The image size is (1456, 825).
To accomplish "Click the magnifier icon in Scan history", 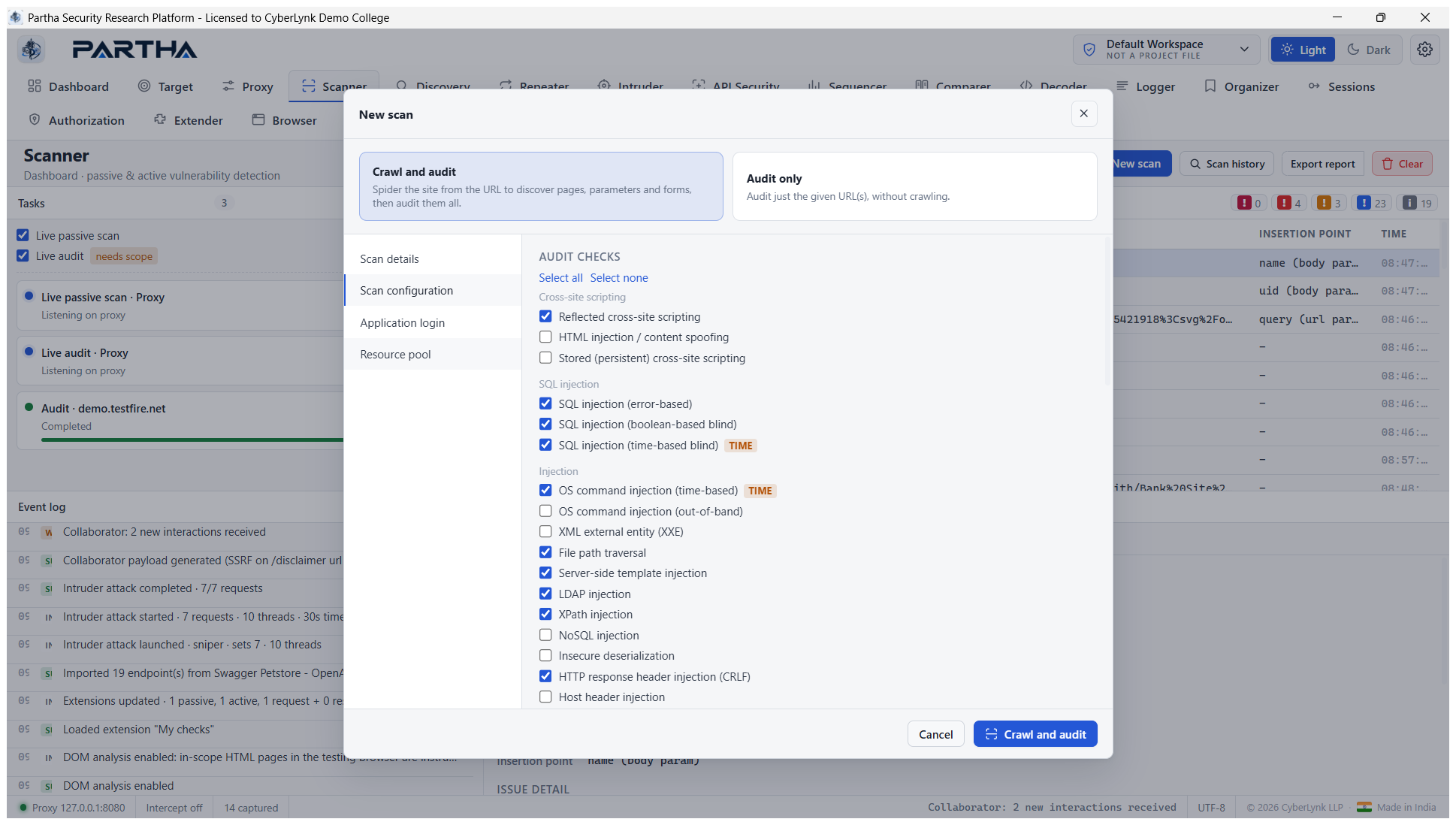I will click(x=1195, y=164).
